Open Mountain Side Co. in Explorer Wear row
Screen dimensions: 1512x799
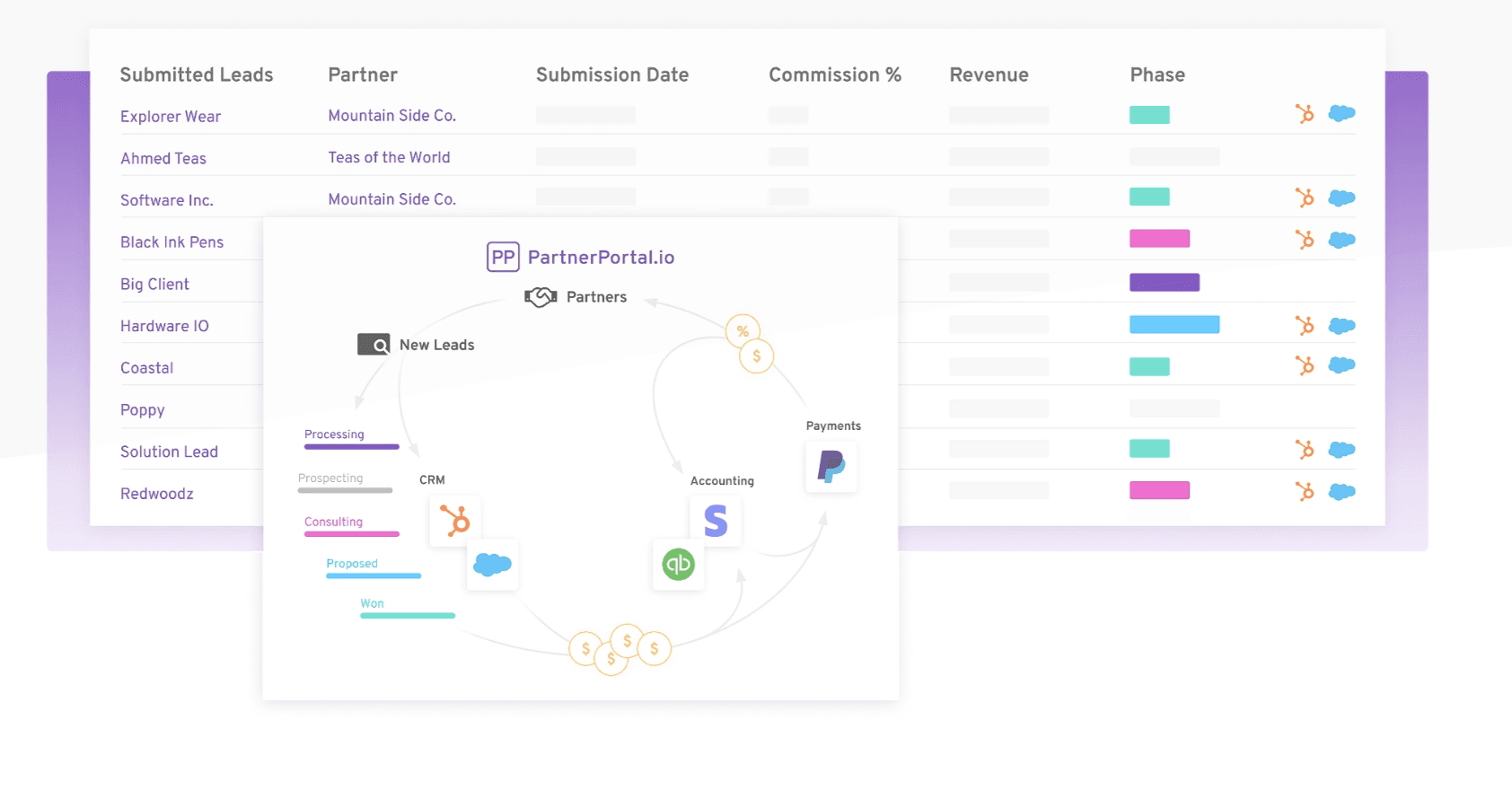(392, 116)
